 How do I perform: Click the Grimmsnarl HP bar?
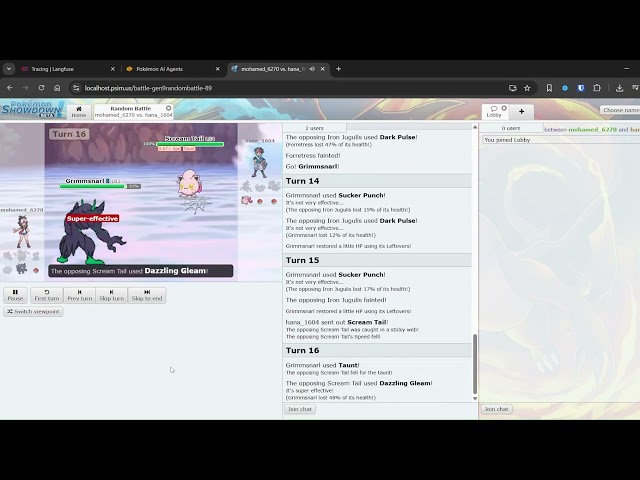100,187
